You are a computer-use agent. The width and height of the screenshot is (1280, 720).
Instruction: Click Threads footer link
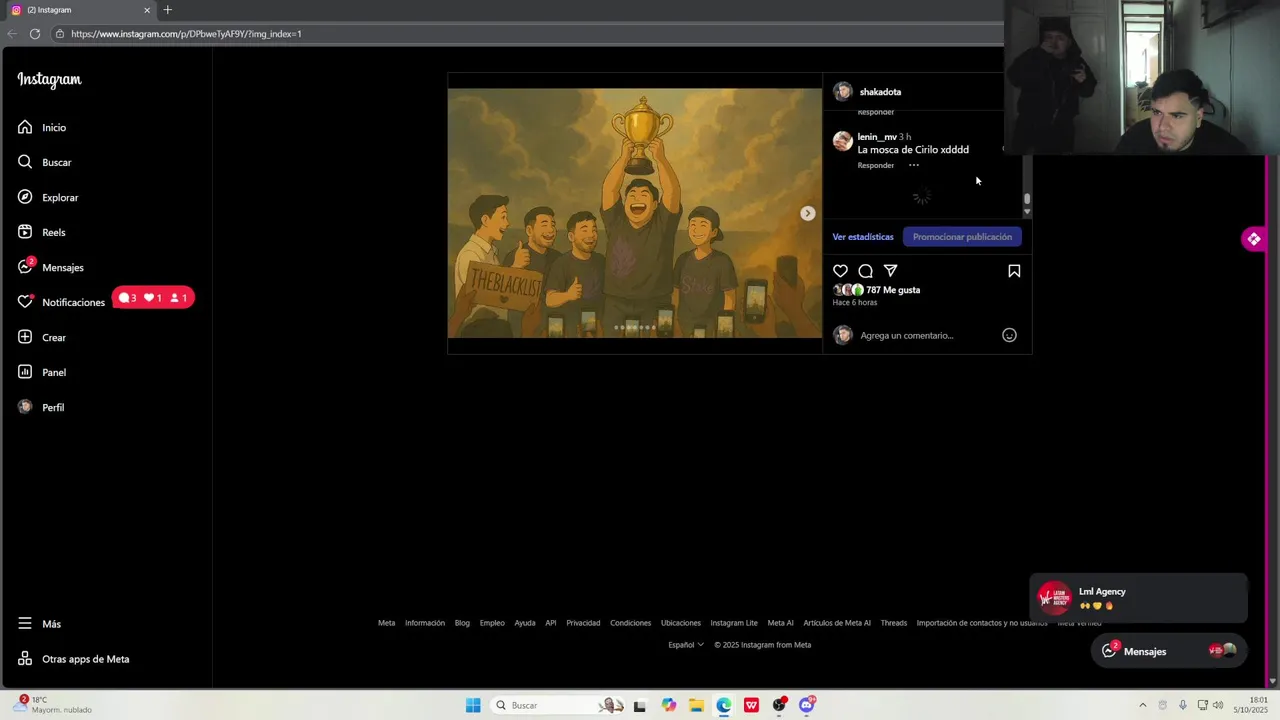[894, 623]
